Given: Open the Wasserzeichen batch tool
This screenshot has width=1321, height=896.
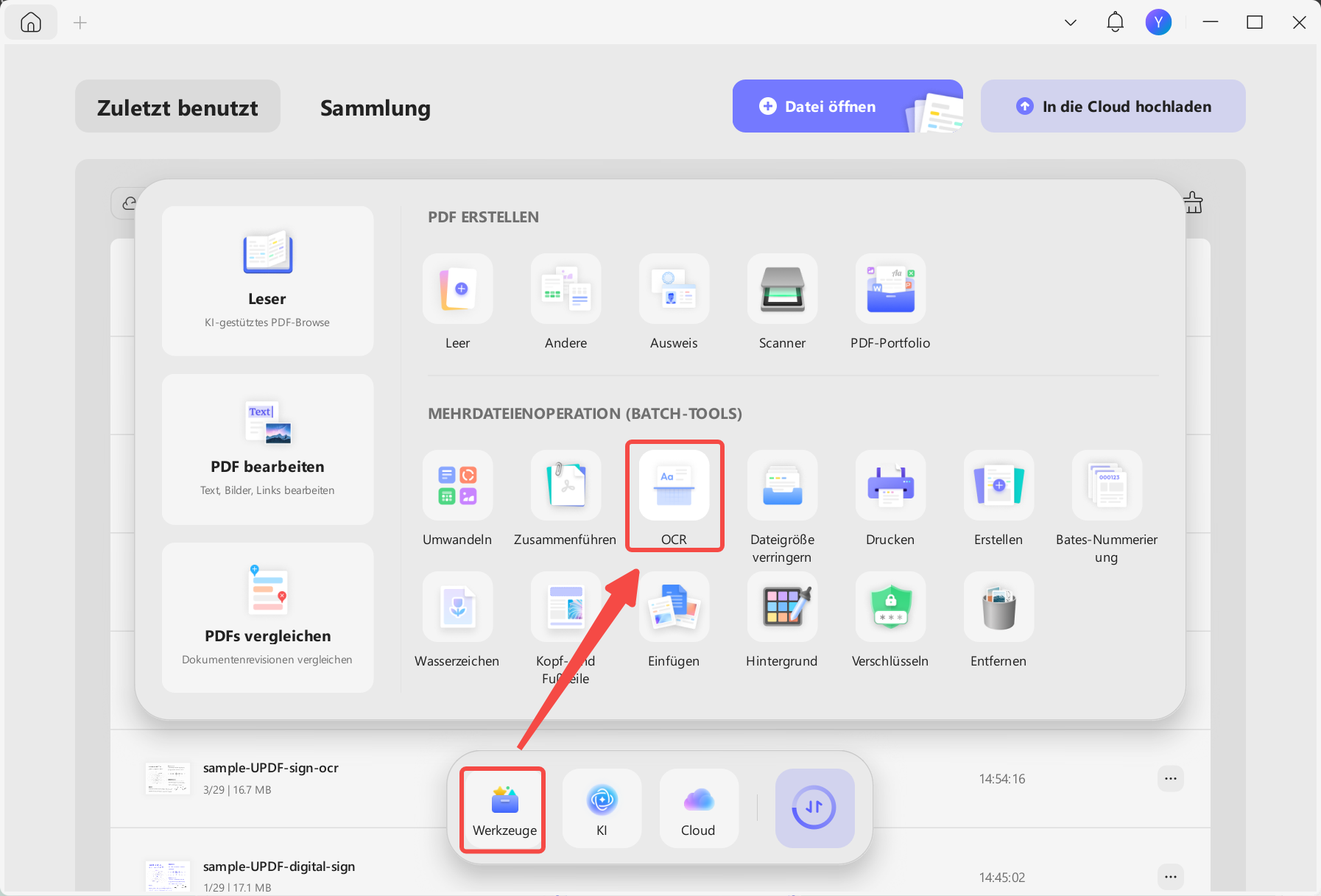Looking at the screenshot, I should 457,607.
